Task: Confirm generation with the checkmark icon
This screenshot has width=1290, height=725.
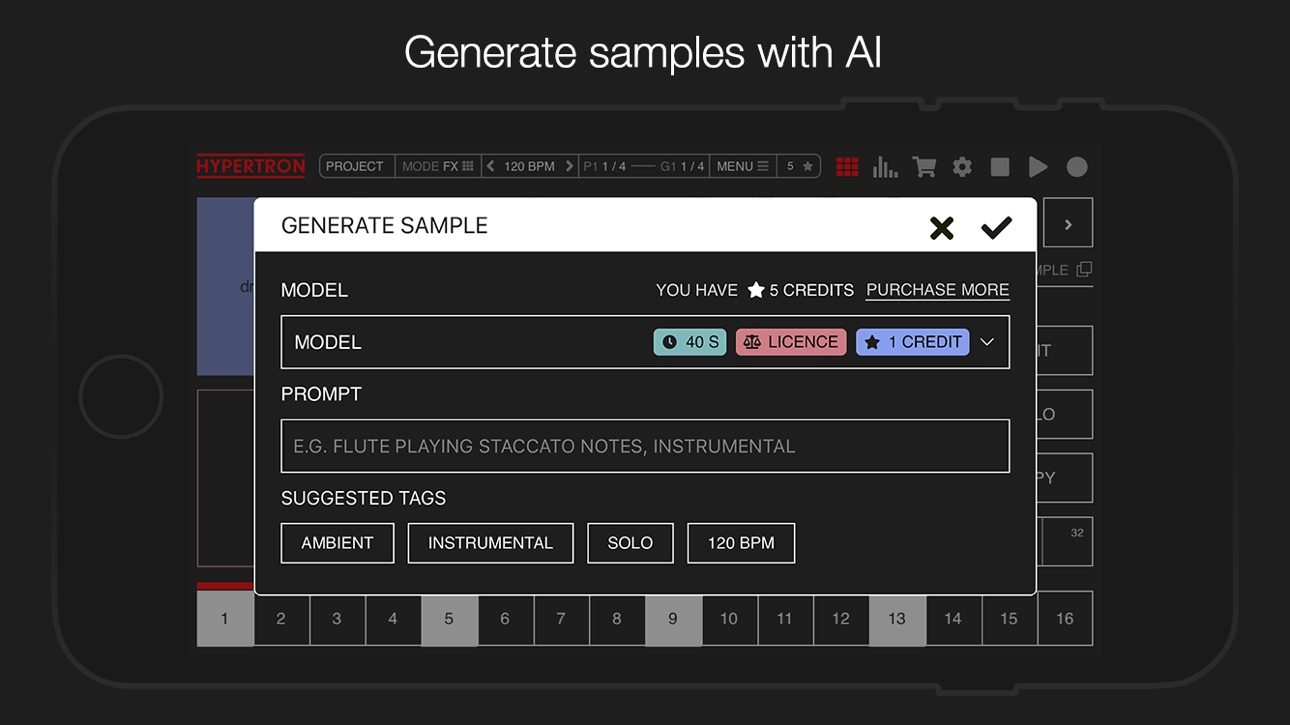Action: (x=996, y=228)
